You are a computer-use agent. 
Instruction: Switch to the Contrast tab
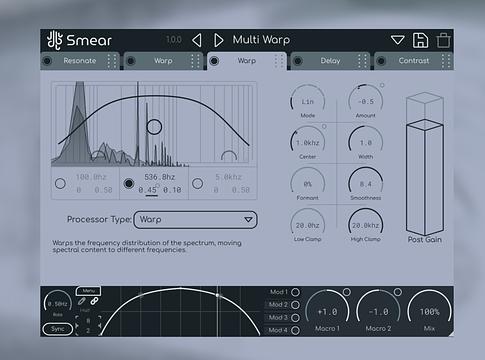tap(414, 61)
